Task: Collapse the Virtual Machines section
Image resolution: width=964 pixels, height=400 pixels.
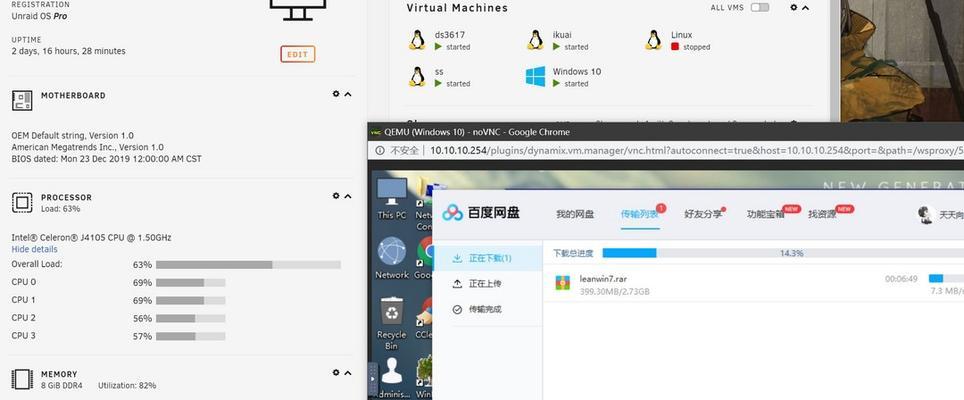Action: (805, 7)
